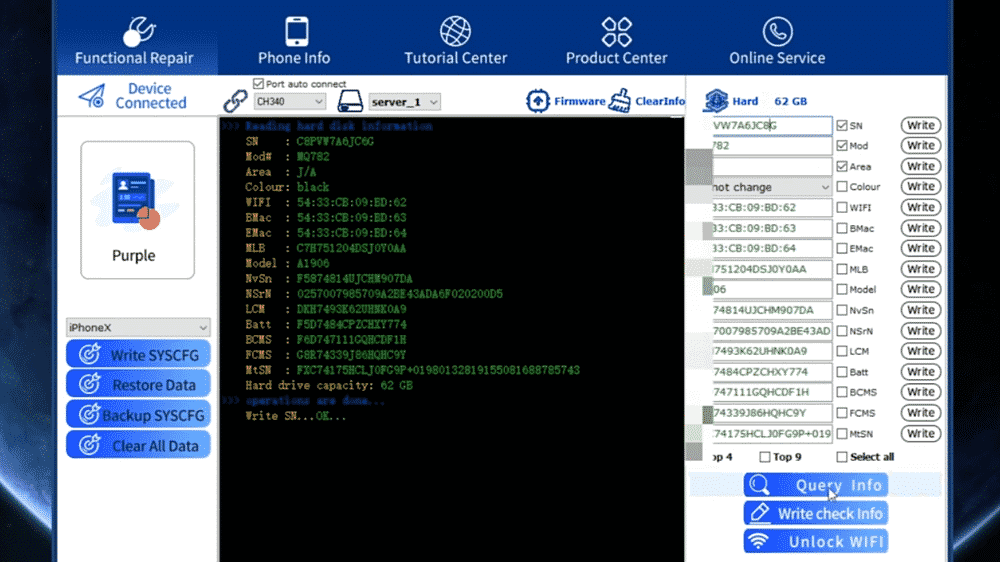
Task: Expand the iPhoneX model dropdown
Action: pyautogui.click(x=138, y=327)
